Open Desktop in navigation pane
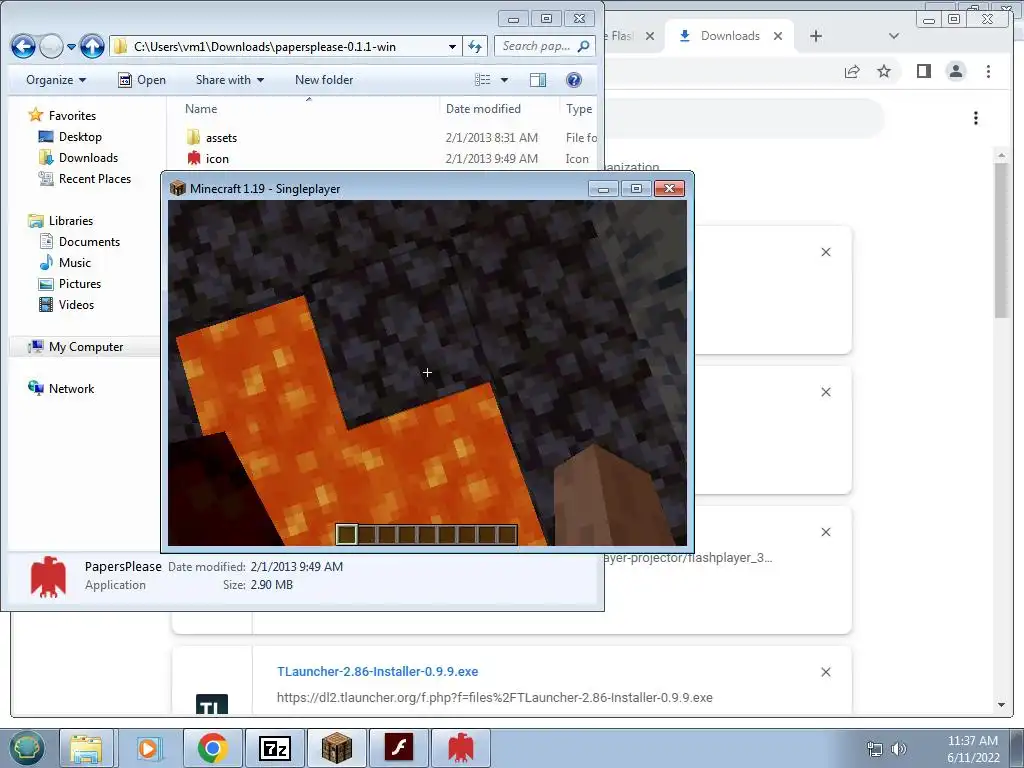This screenshot has height=768, width=1024. [x=80, y=136]
